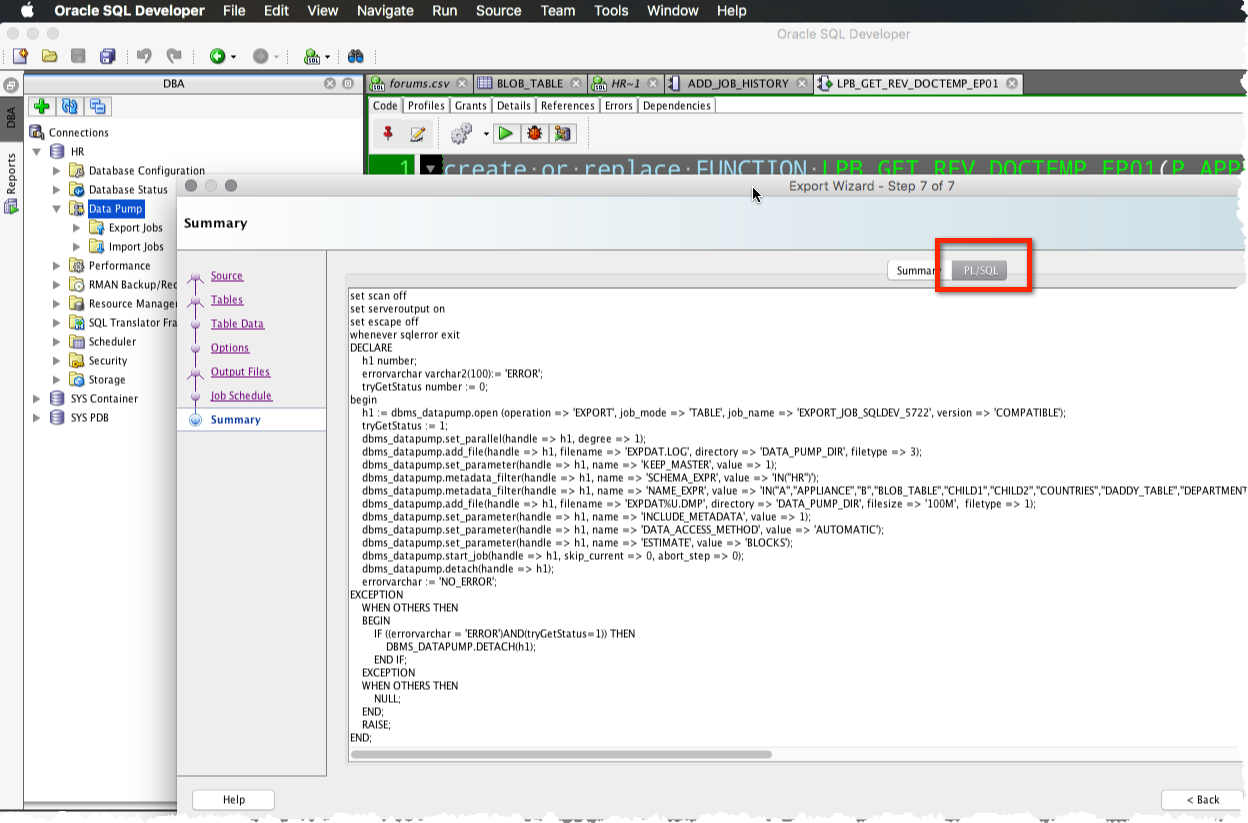This screenshot has height=823, width=1248.
Task: Click the PL/SQL code horizontal scrollbar
Action: point(562,755)
